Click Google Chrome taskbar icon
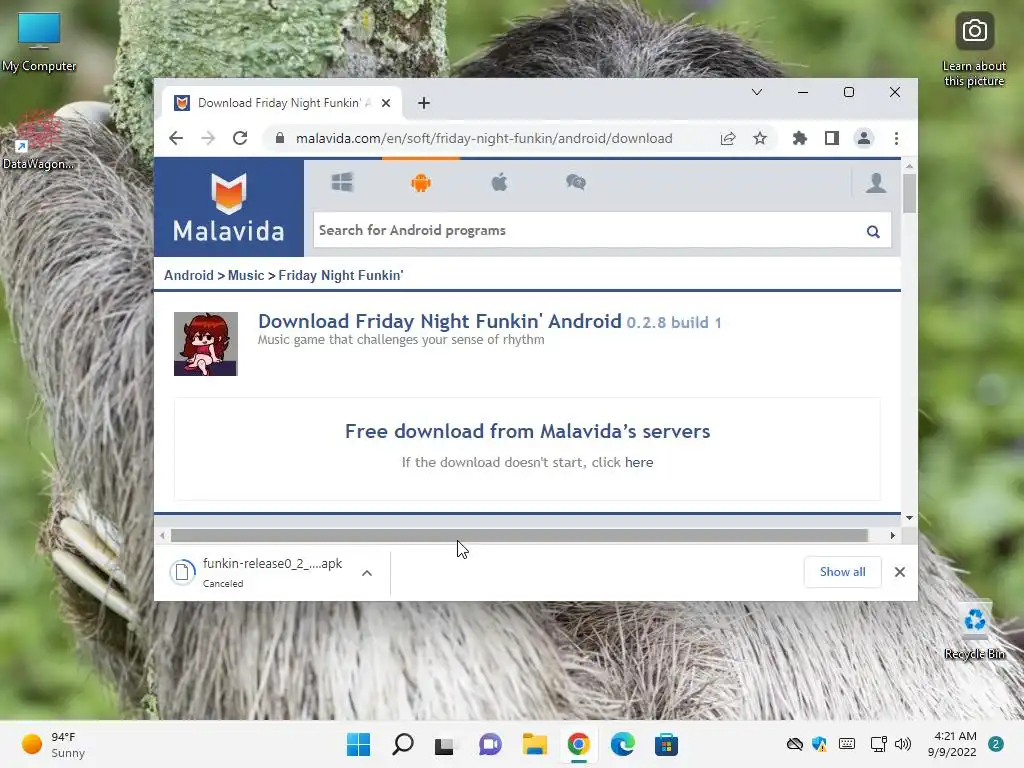The height and width of the screenshot is (768, 1024). point(578,744)
